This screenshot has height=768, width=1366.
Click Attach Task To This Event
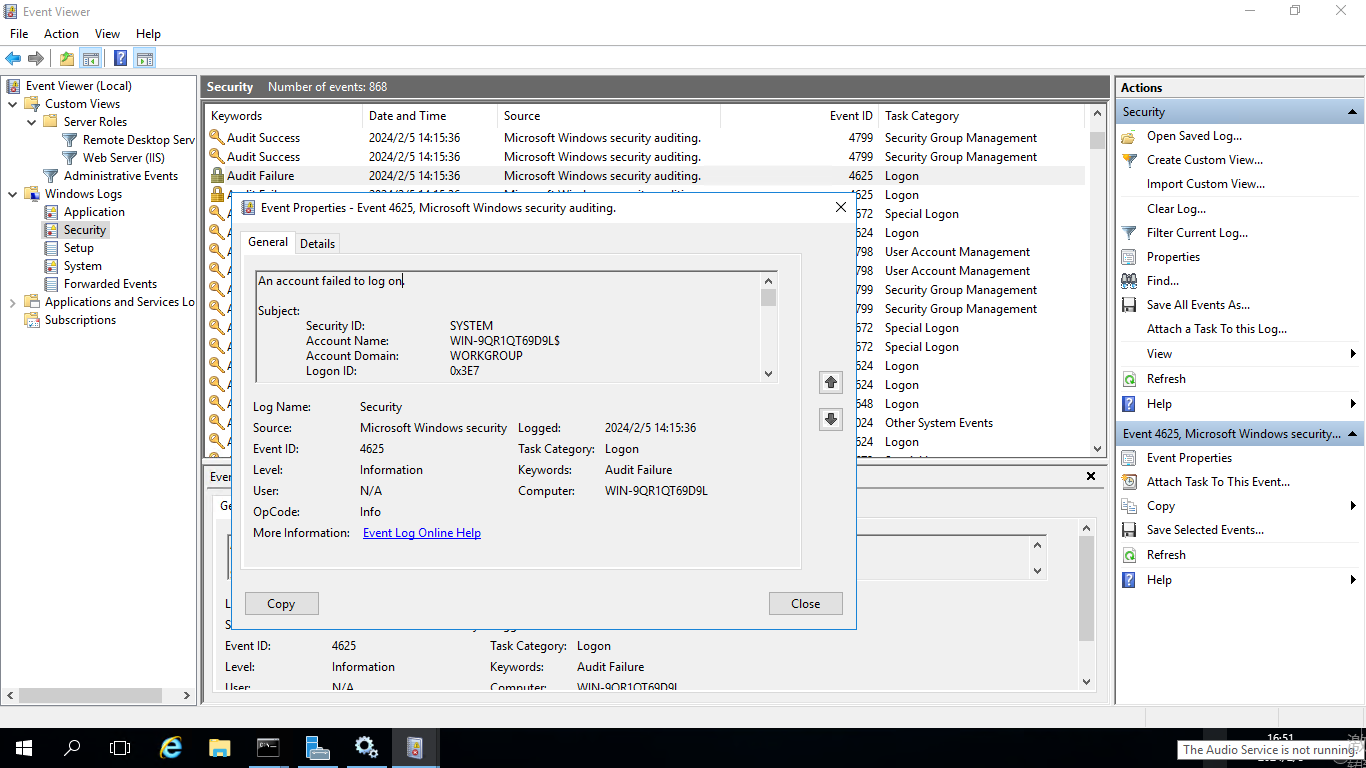click(1218, 482)
